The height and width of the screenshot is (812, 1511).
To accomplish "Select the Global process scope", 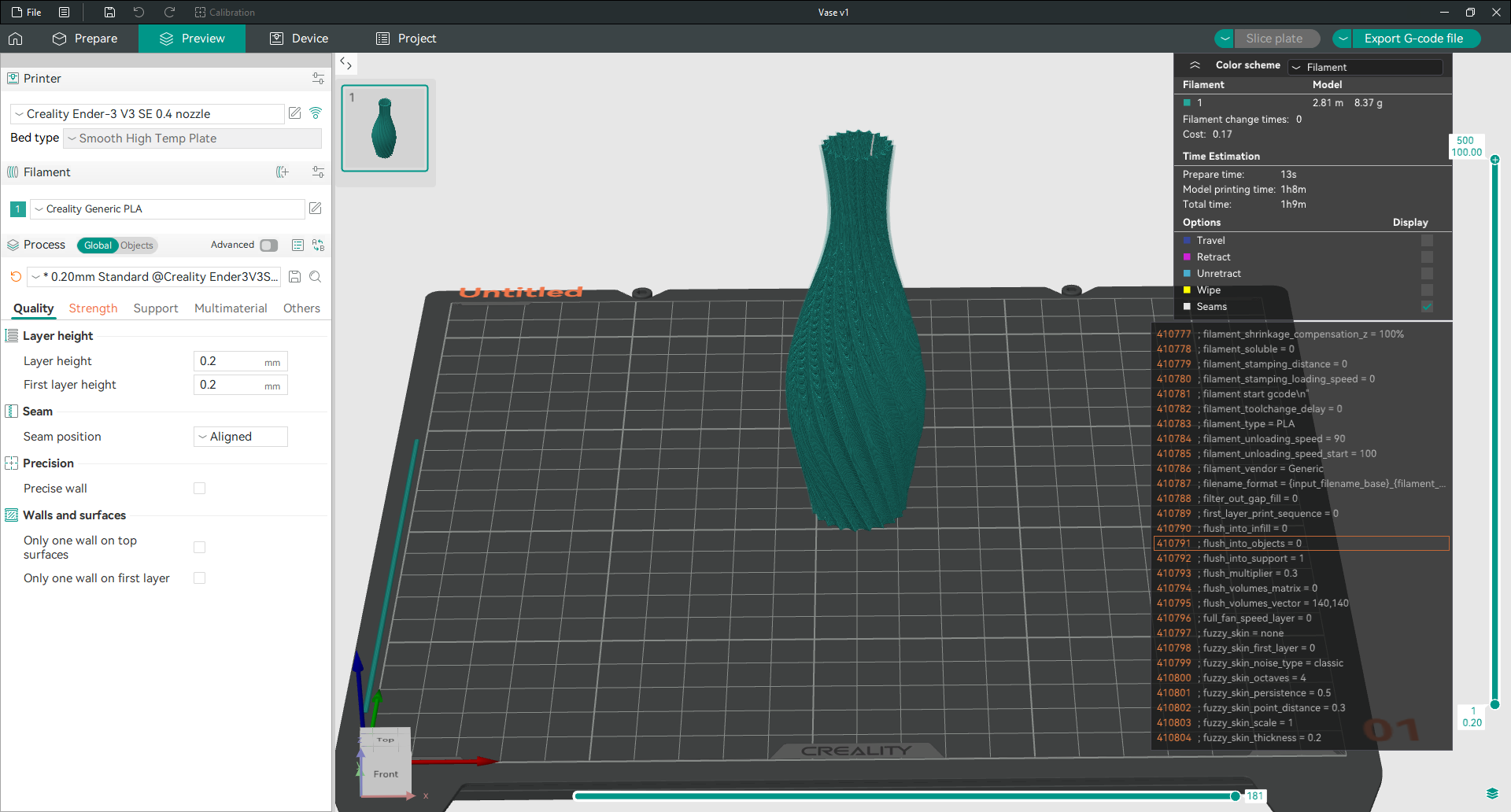I will 98,245.
